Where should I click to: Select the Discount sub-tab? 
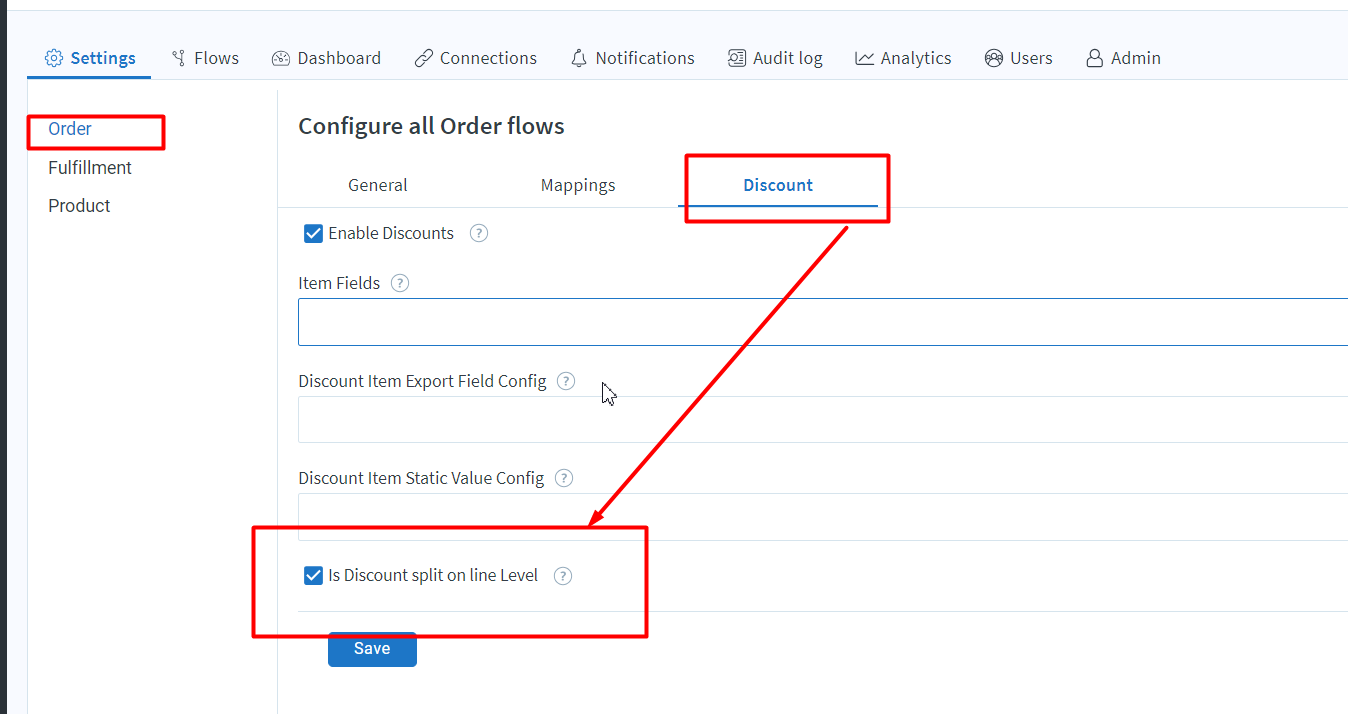(x=778, y=185)
